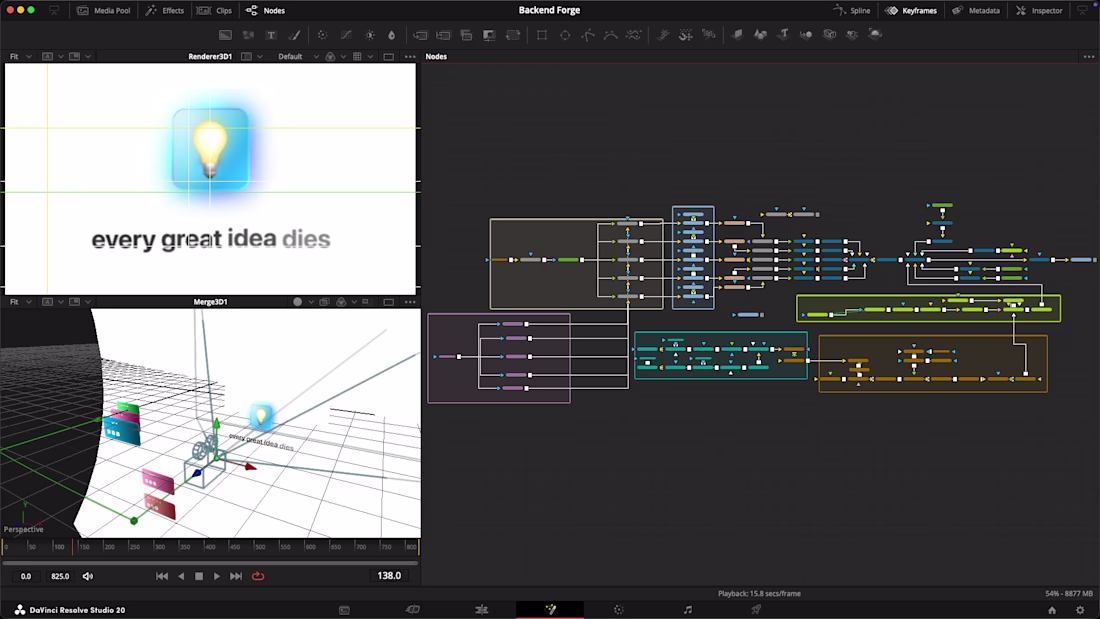Add a Transform node from toolbar

[x=513, y=34]
